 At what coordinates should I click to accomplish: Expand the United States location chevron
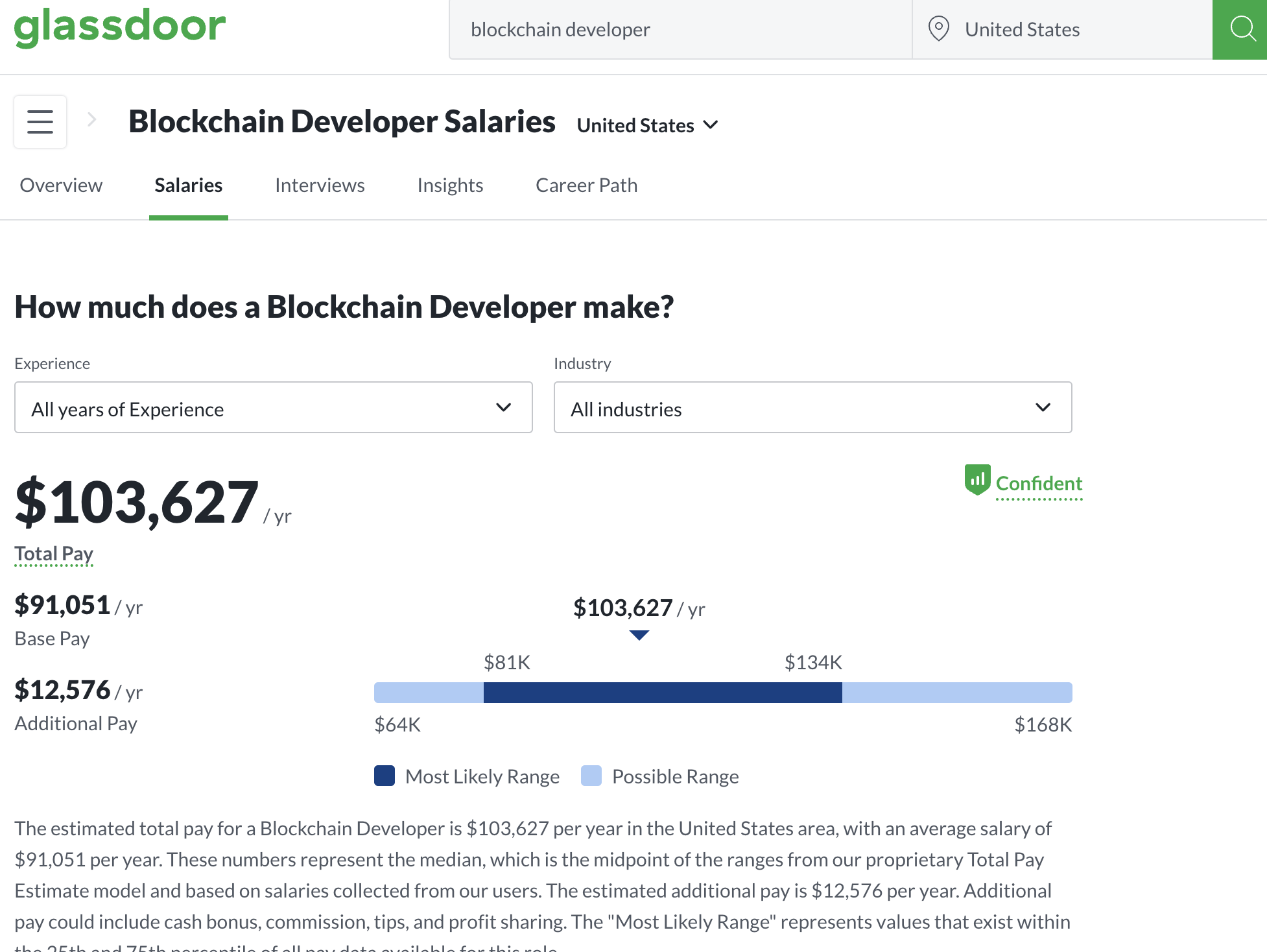(x=711, y=125)
